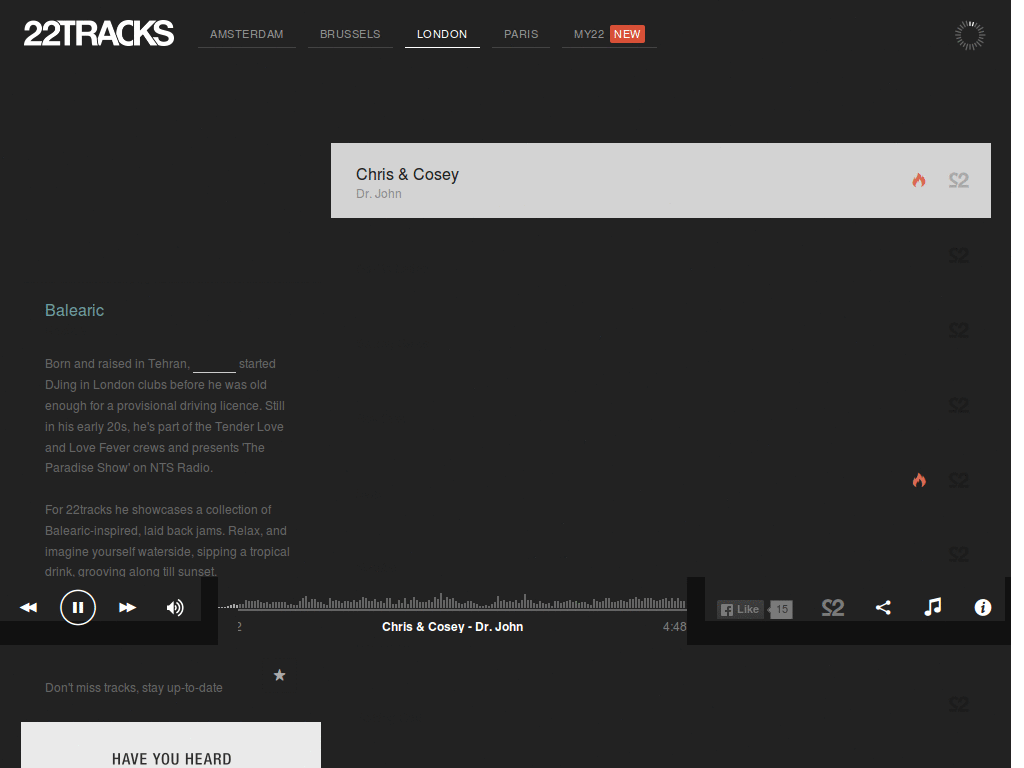Skip forward to next track

[x=127, y=607]
